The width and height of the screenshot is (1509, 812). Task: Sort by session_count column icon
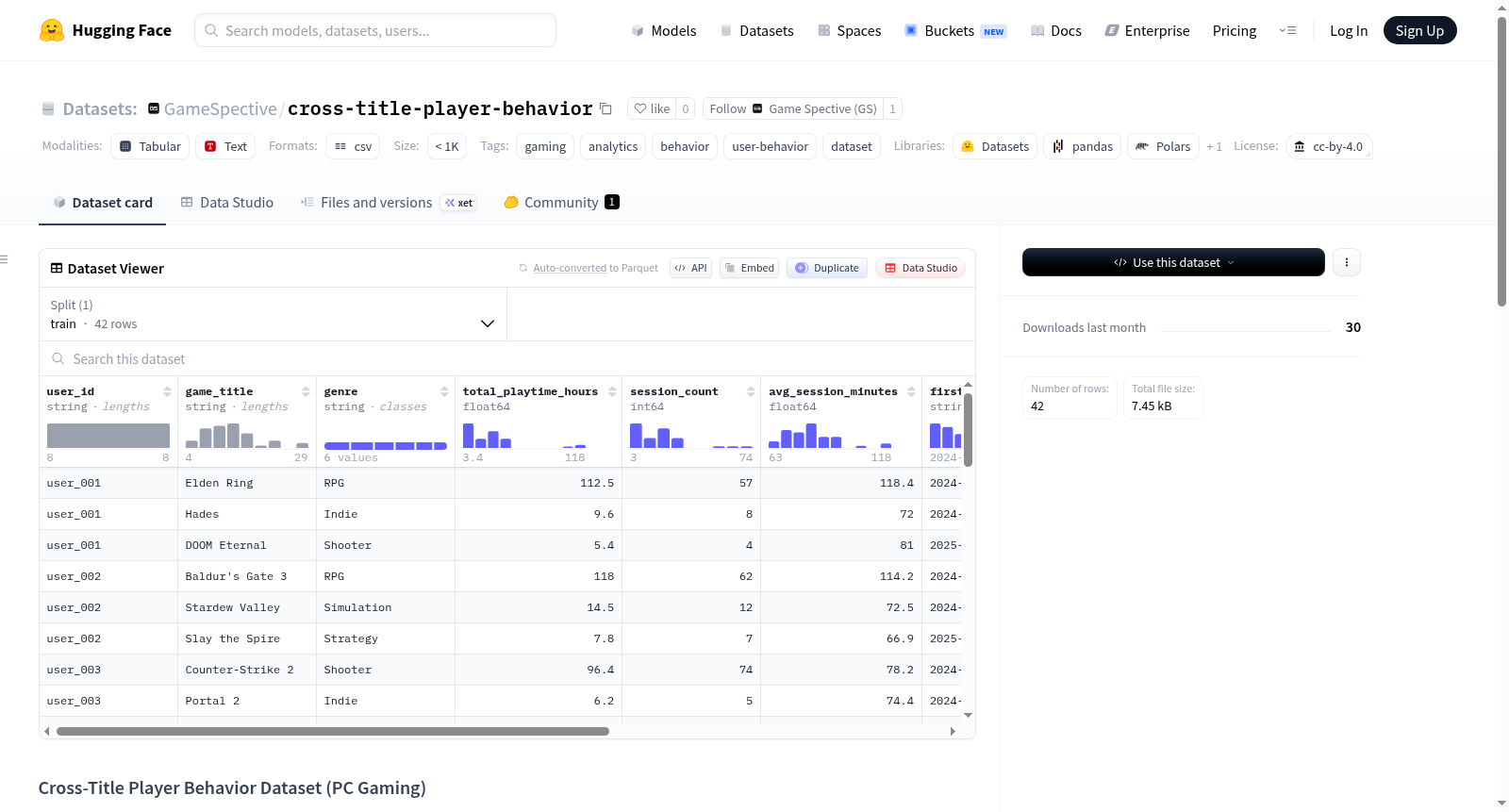(751, 391)
